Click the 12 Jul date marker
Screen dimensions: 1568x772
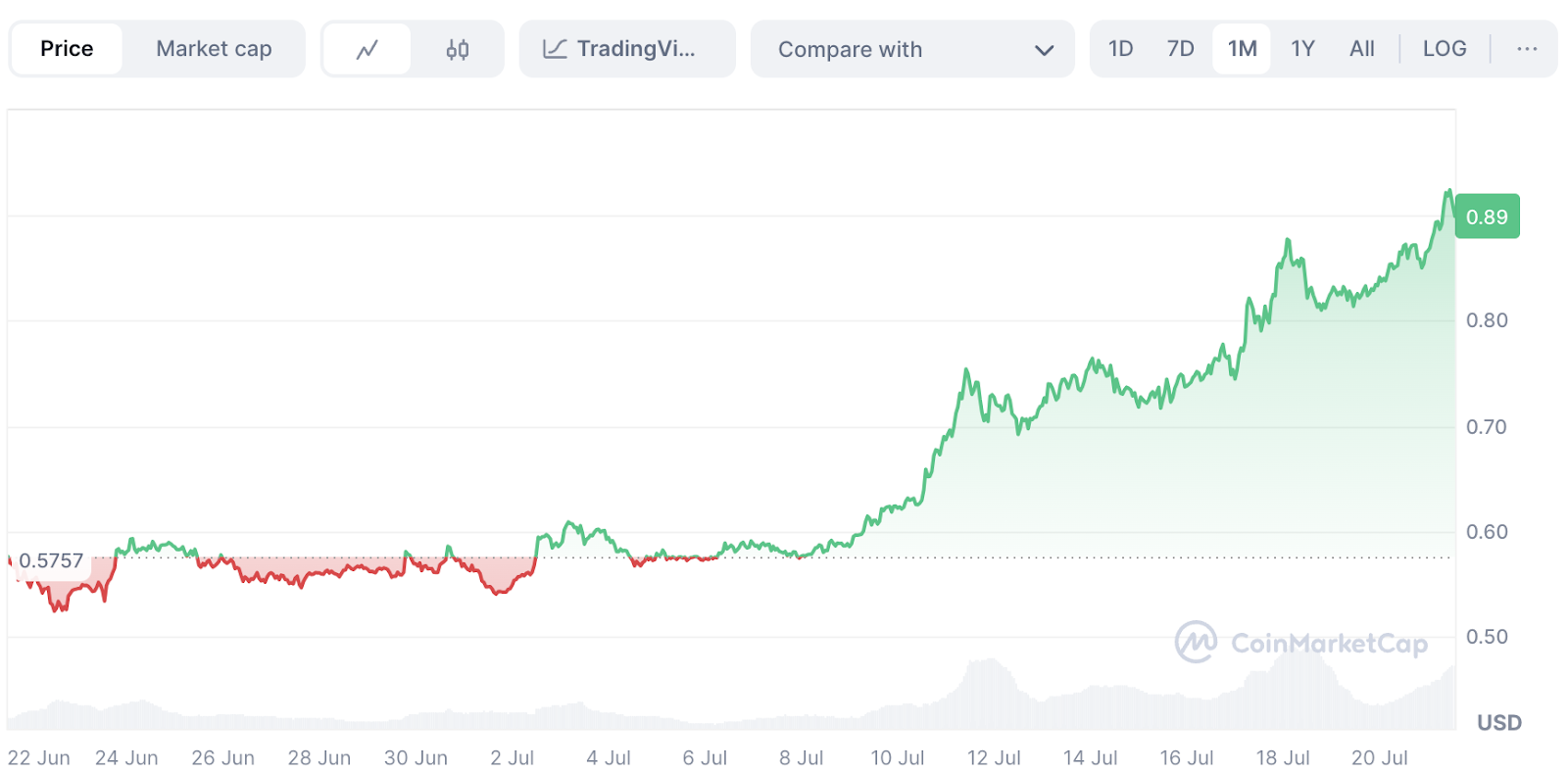pos(994,758)
